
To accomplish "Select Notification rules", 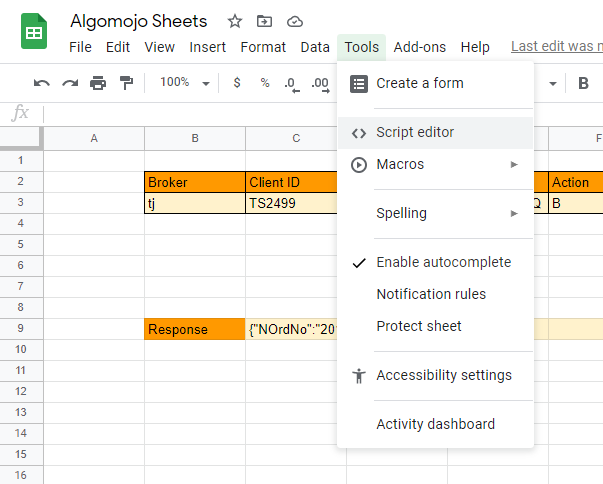I will click(435, 294).
